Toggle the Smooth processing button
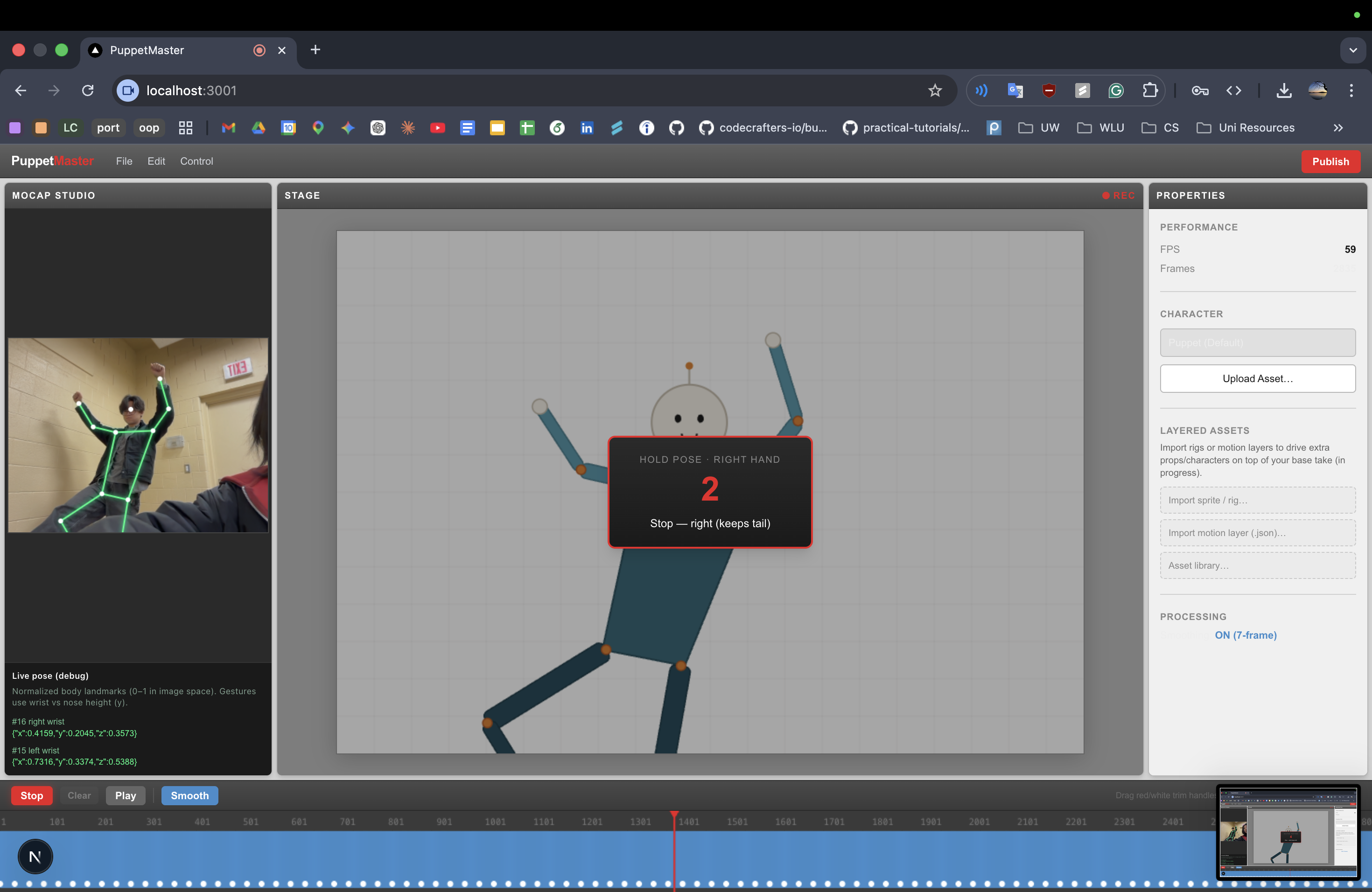This screenshot has height=892, width=1372. (x=189, y=795)
